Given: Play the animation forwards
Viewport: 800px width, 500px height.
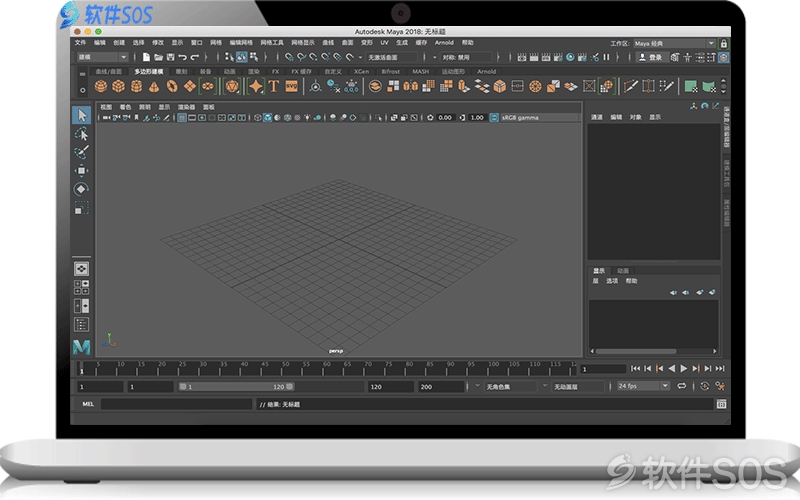Looking at the screenshot, I should pos(684,368).
